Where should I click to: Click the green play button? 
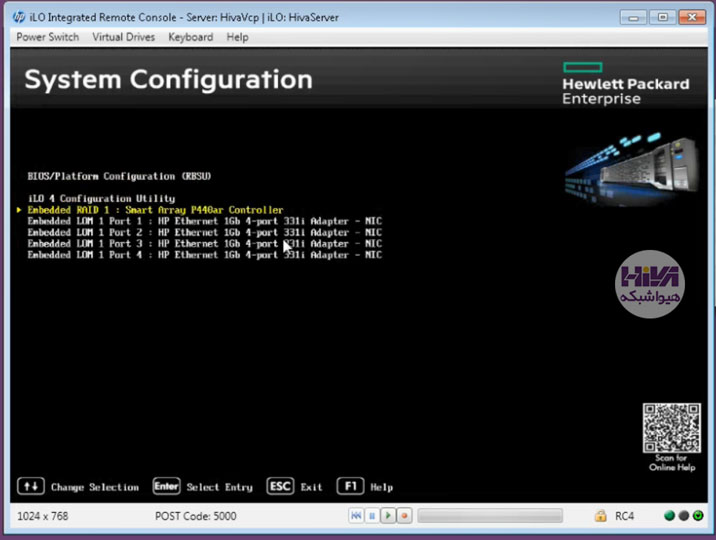pos(388,516)
